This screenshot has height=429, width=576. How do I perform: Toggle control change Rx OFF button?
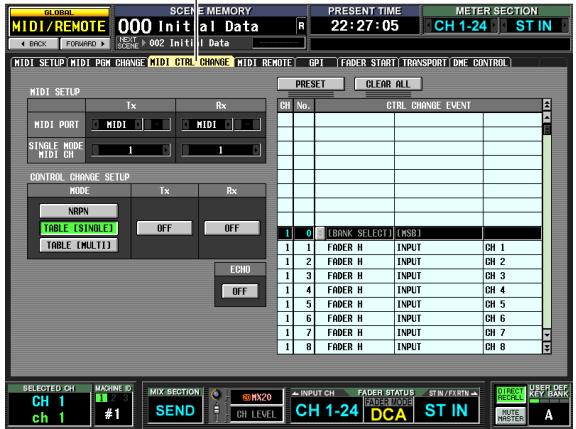pyautogui.click(x=232, y=228)
